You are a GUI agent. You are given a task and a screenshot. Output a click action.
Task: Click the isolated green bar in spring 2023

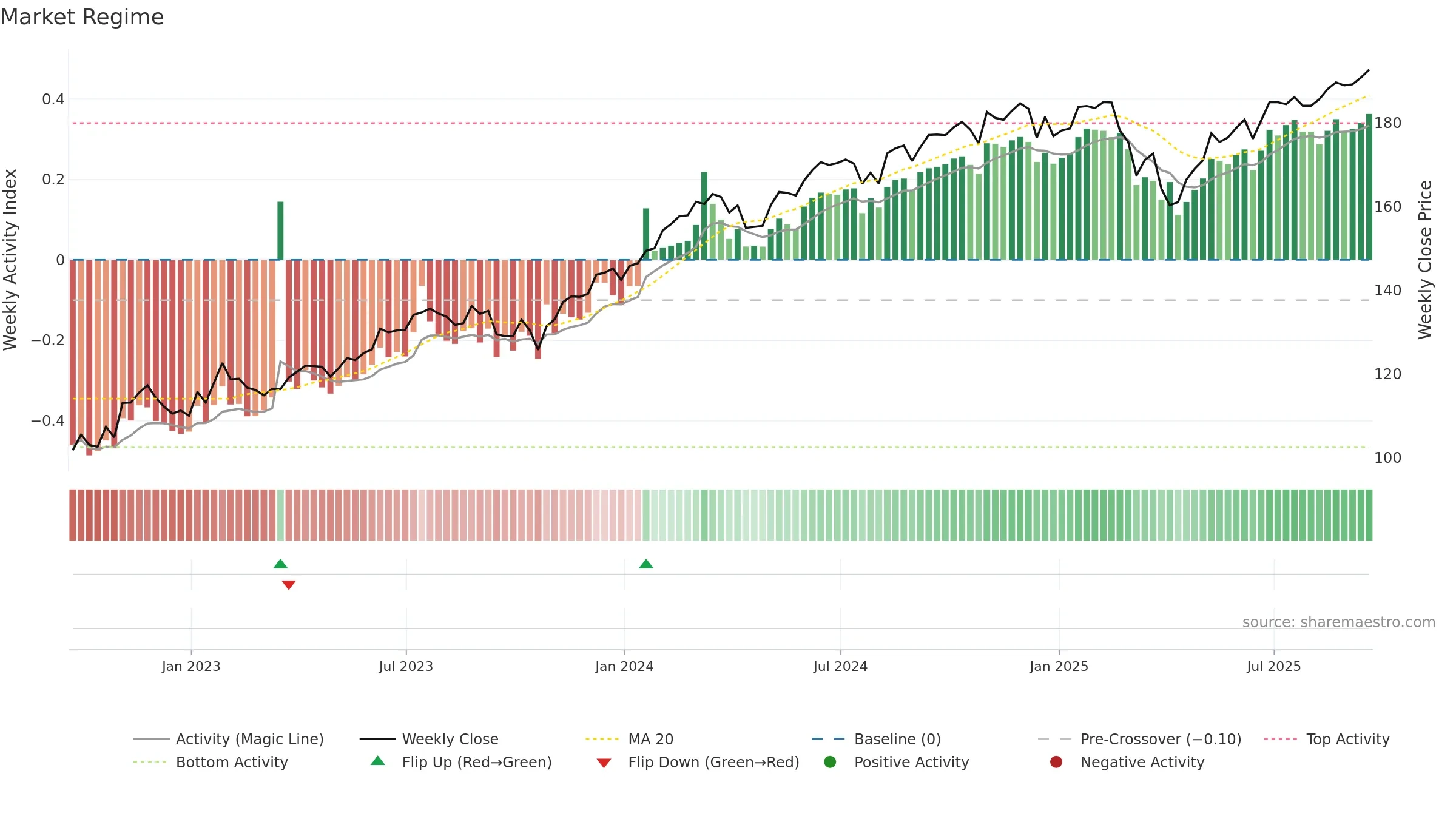pos(280,231)
